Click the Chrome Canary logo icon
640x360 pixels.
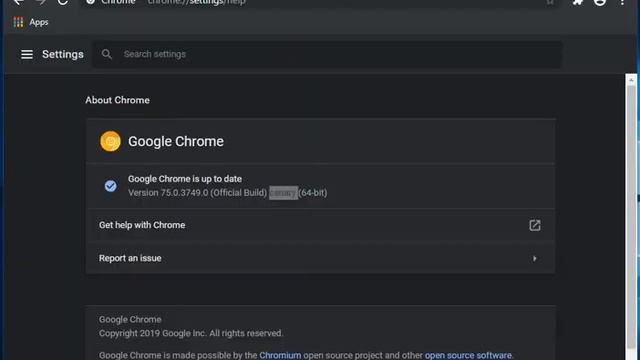pos(110,141)
